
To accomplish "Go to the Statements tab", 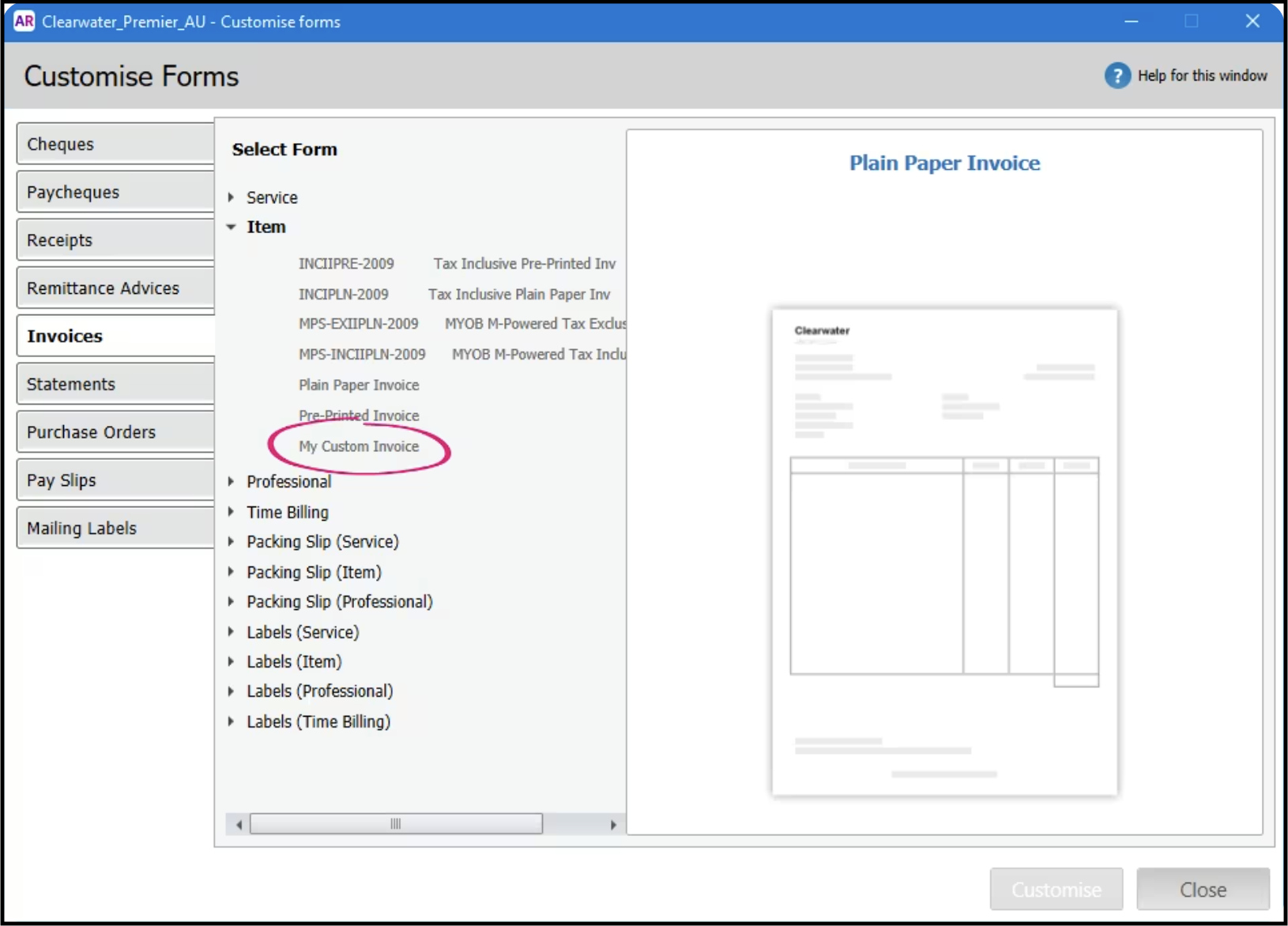I will click(x=115, y=384).
